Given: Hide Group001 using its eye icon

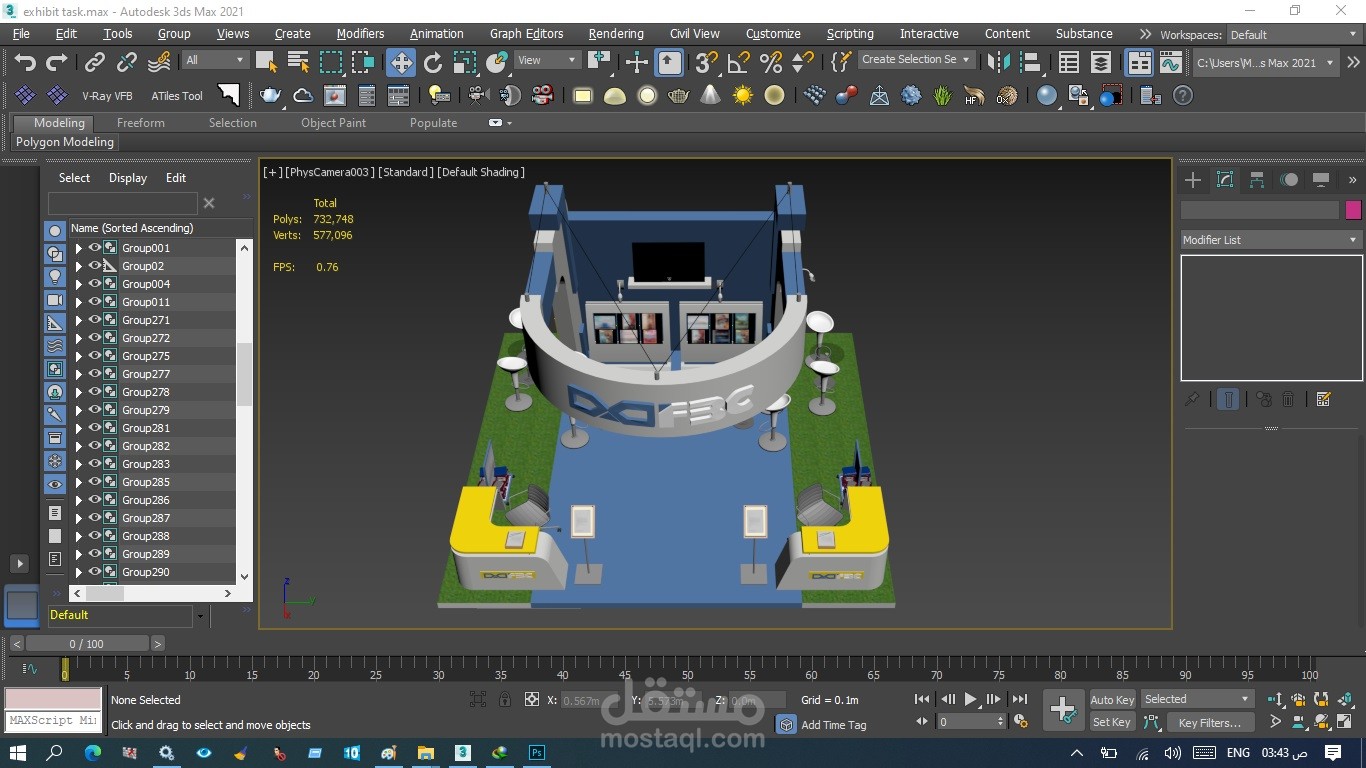Looking at the screenshot, I should [95, 248].
